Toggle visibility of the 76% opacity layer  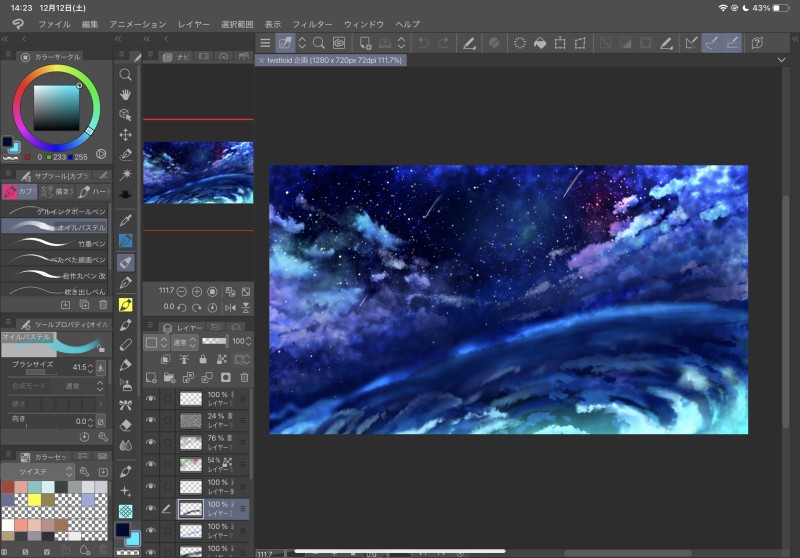coord(151,442)
